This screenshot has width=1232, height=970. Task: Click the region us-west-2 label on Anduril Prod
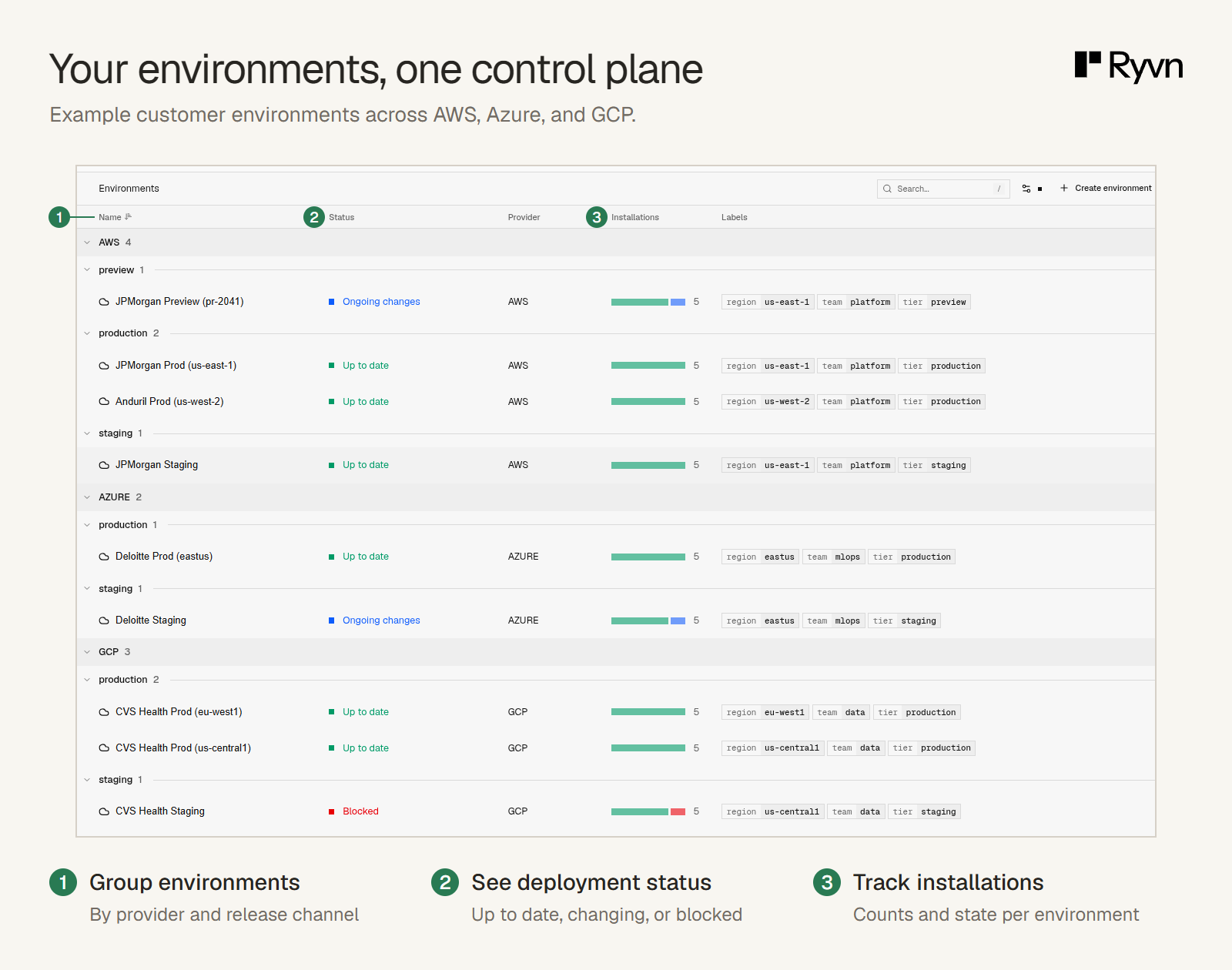point(768,402)
